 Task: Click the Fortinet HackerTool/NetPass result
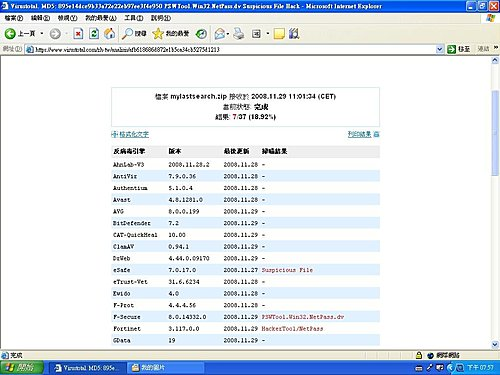pos(292,328)
